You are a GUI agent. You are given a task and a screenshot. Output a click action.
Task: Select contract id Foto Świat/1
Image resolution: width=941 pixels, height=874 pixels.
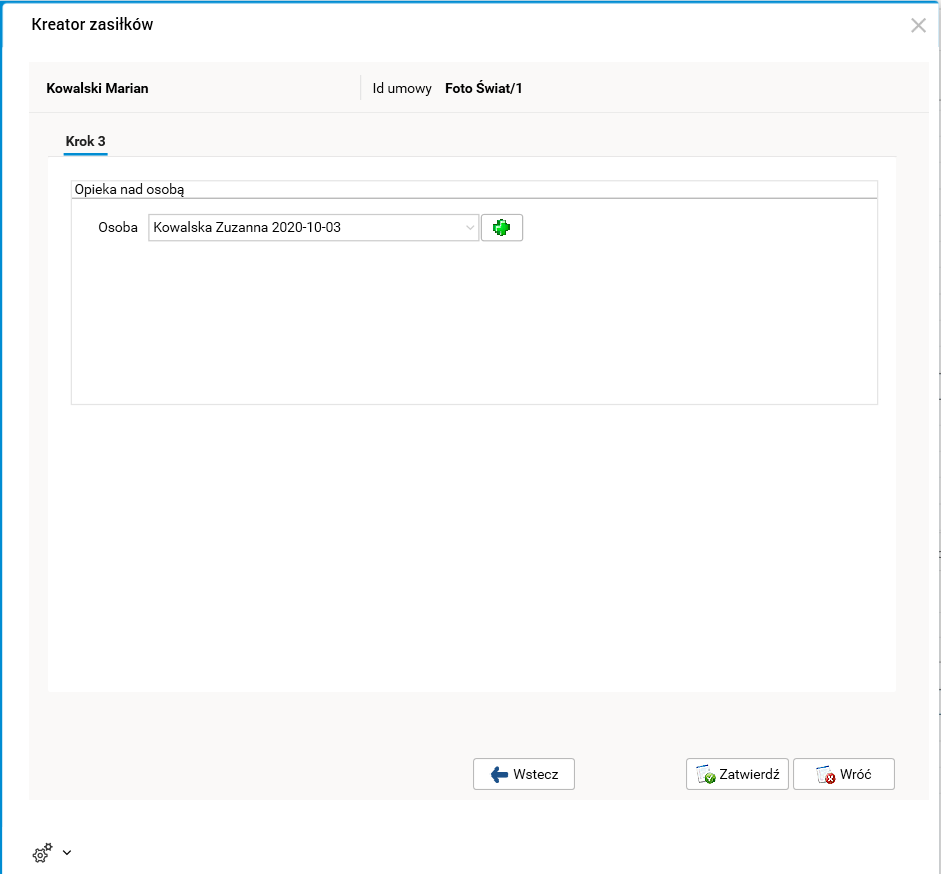coord(483,88)
